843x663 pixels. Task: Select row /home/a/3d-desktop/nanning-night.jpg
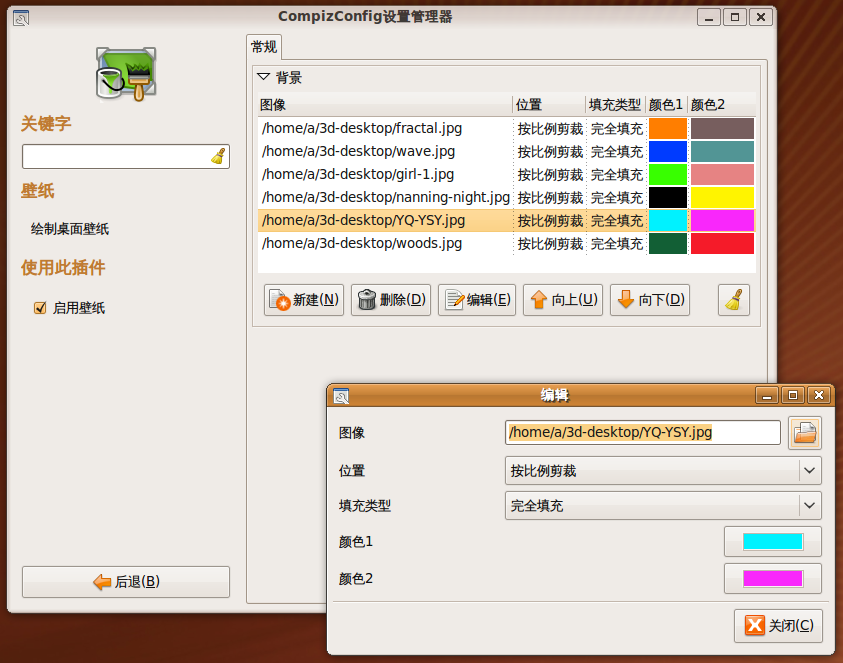506,198
